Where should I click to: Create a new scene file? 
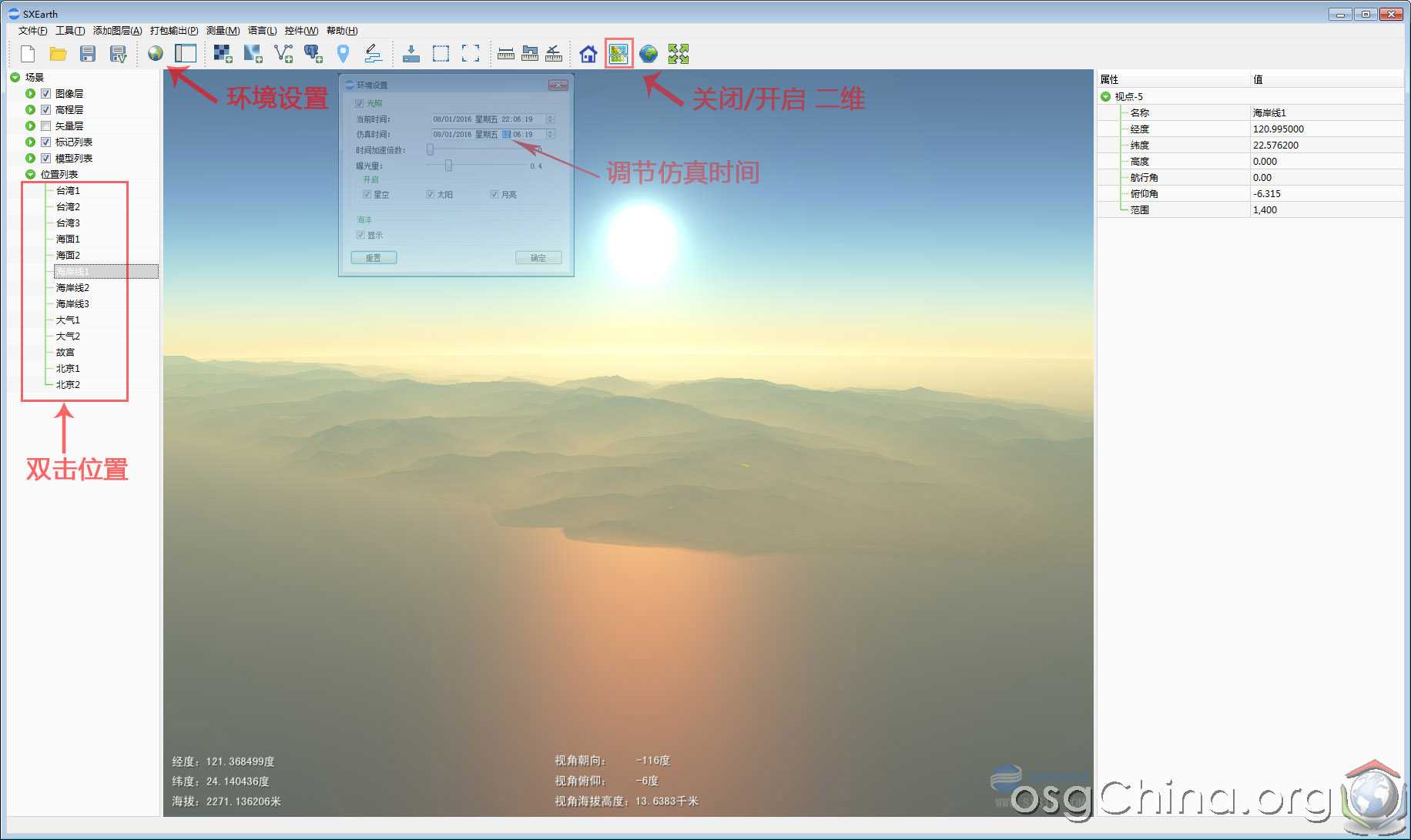point(28,53)
